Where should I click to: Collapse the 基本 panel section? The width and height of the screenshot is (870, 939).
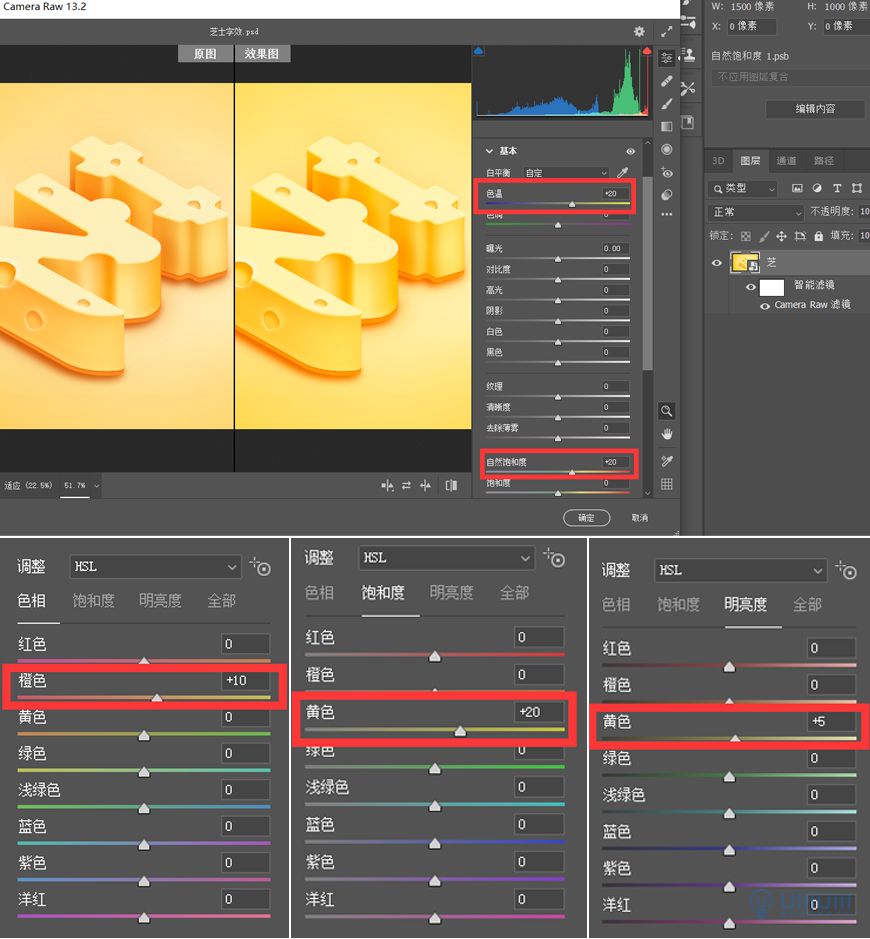(489, 151)
